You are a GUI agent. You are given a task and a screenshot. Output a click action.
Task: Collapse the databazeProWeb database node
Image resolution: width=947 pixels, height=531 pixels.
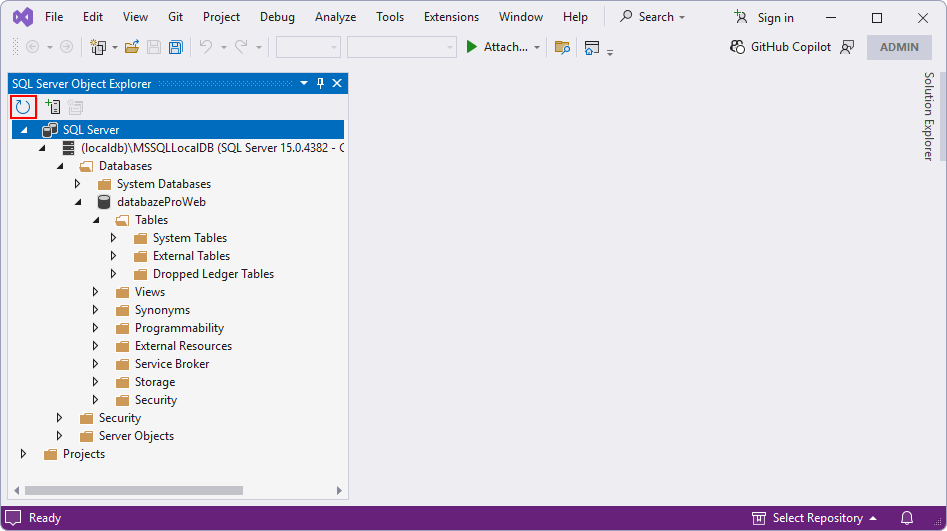[78, 202]
